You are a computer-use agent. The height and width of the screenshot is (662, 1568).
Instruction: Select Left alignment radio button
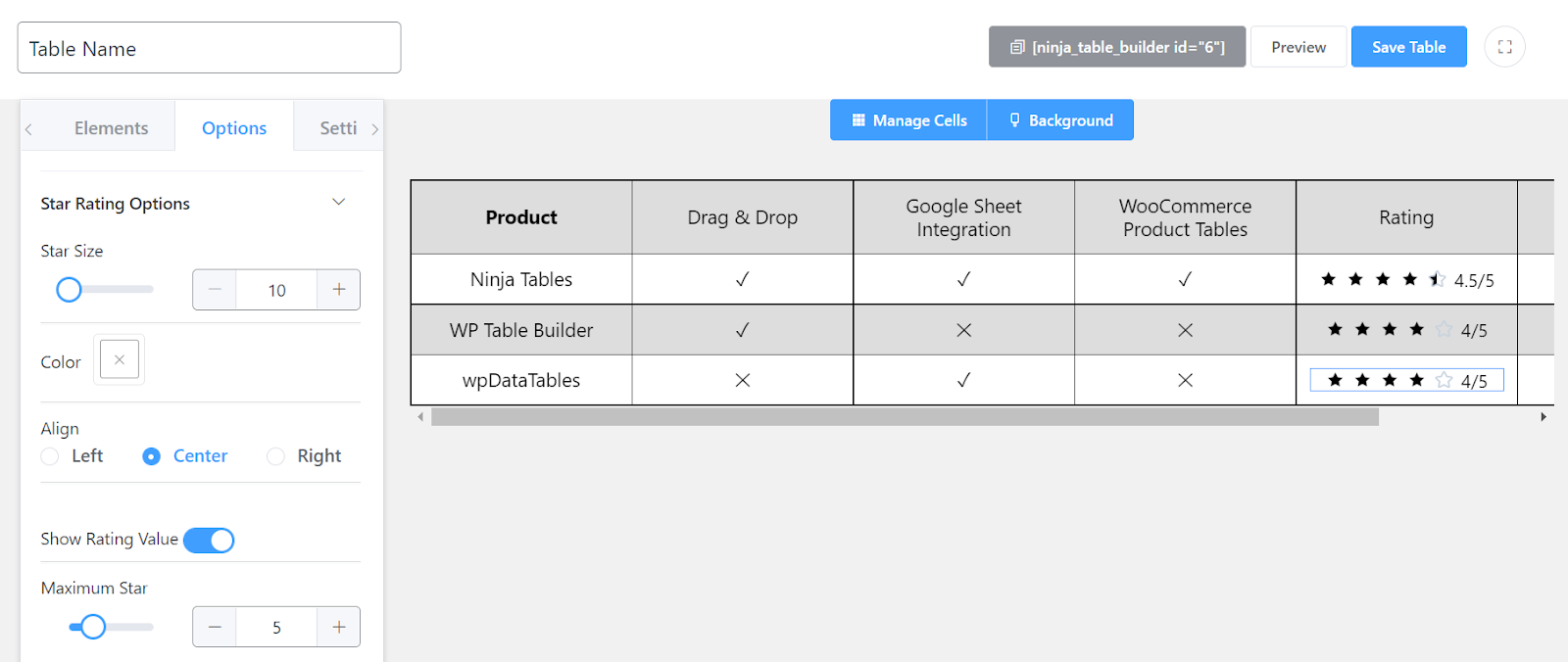click(50, 456)
